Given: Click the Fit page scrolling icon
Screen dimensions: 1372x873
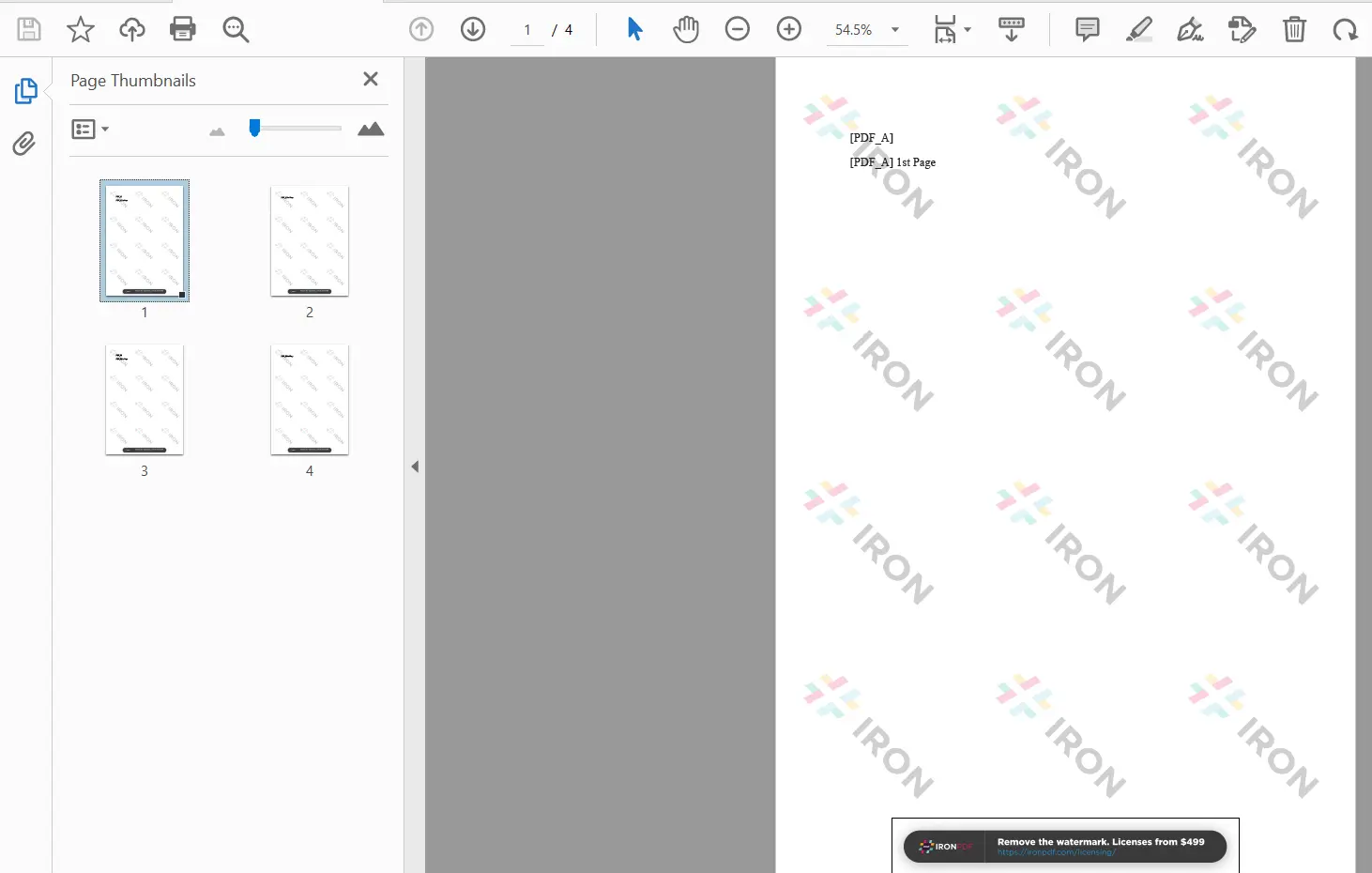Looking at the screenshot, I should [945, 29].
